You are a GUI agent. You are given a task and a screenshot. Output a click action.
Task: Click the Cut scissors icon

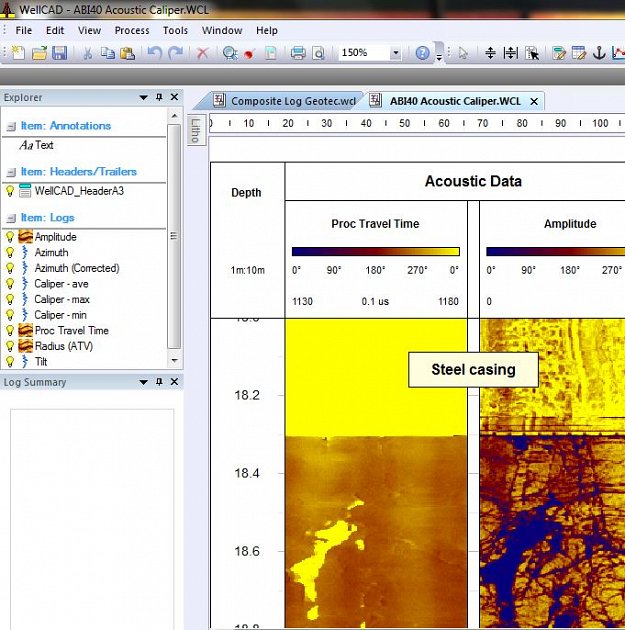[87, 53]
